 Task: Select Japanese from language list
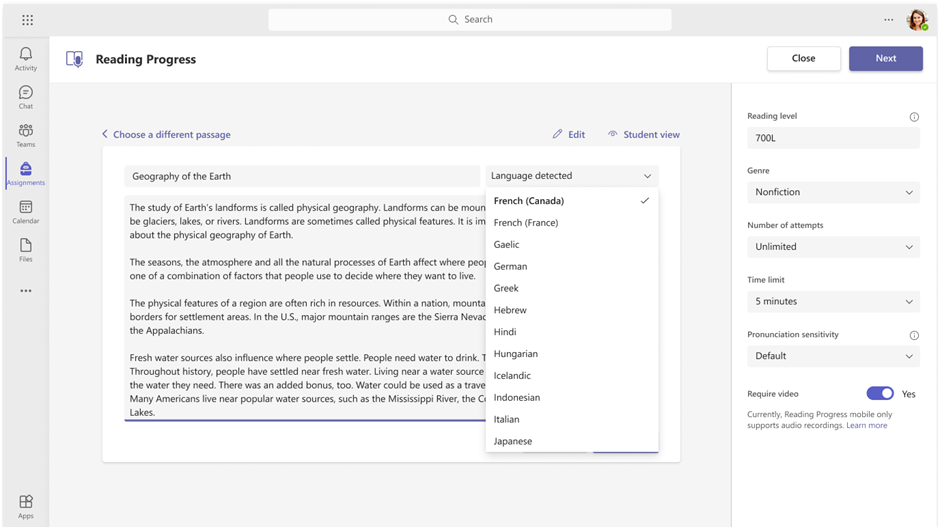pos(572,441)
